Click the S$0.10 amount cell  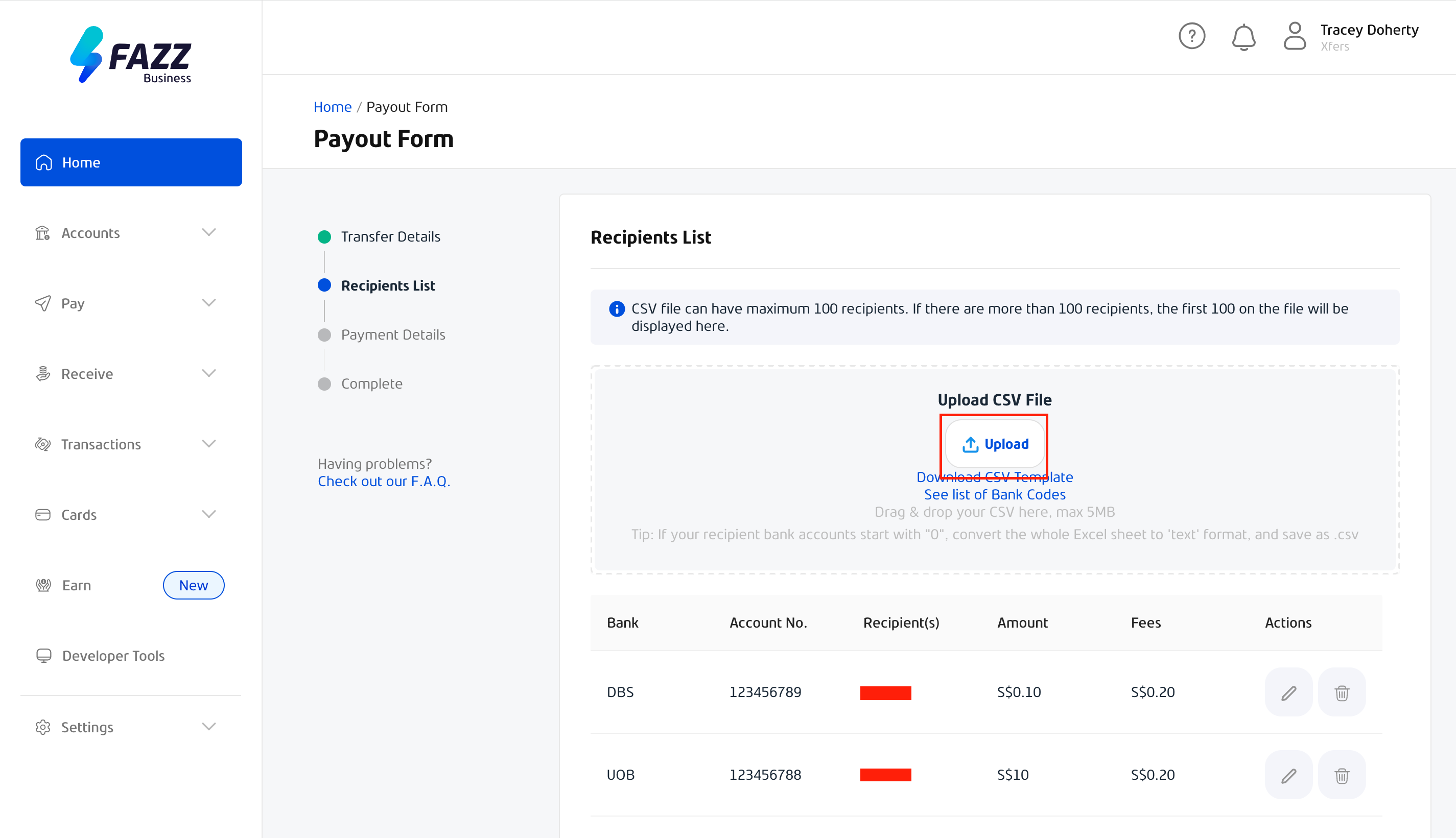pyautogui.click(x=1019, y=692)
